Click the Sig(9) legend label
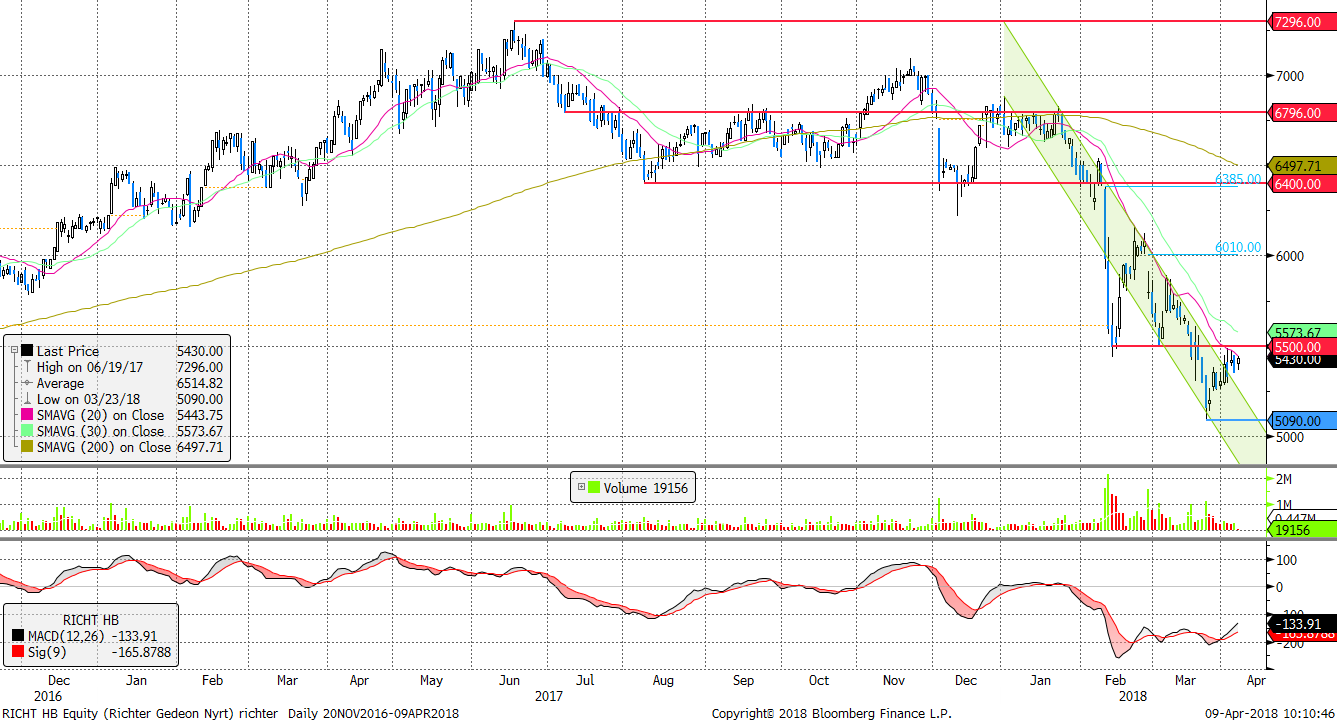The image size is (1337, 722). pyautogui.click(x=47, y=651)
